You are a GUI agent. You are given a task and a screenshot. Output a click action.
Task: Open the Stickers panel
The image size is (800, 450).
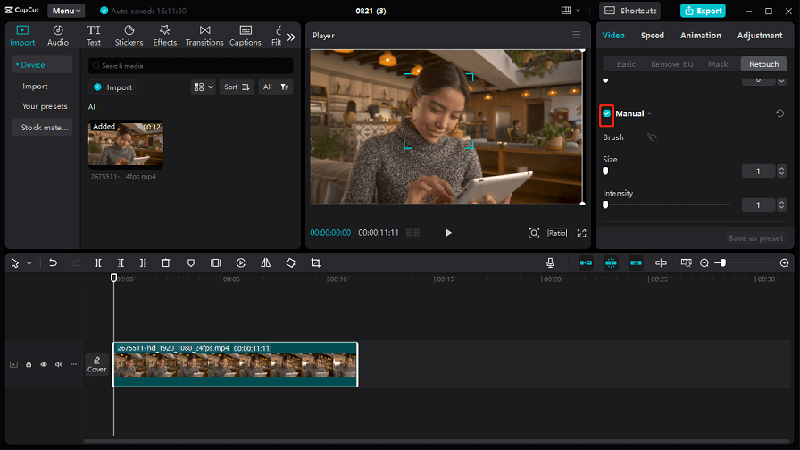point(129,36)
